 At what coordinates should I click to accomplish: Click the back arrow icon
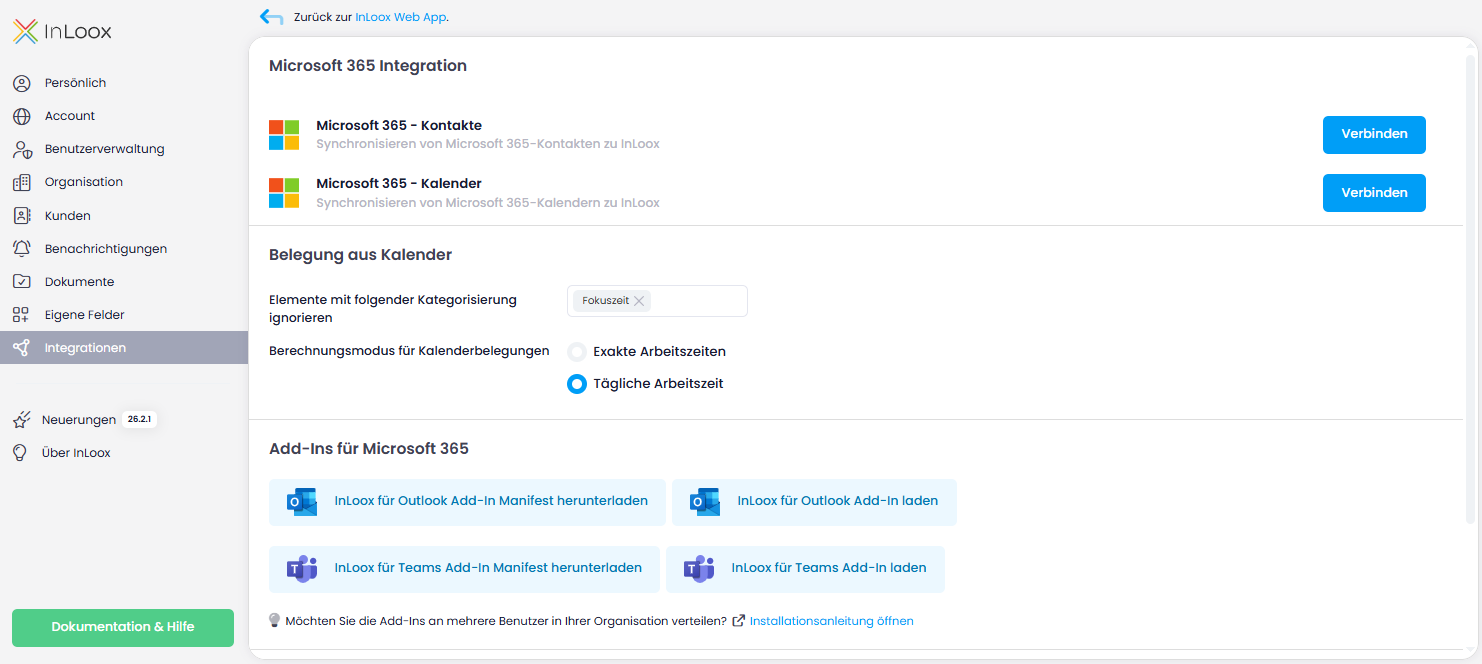pos(271,17)
